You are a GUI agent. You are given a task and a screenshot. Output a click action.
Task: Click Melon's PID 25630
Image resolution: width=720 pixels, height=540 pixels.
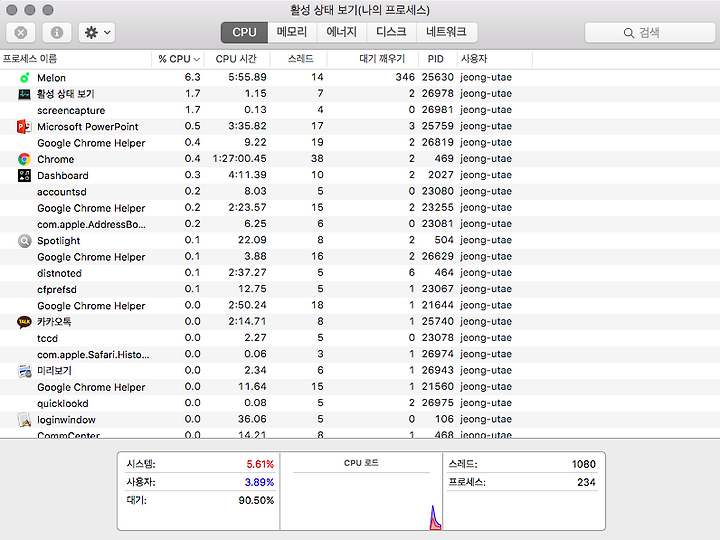point(438,77)
